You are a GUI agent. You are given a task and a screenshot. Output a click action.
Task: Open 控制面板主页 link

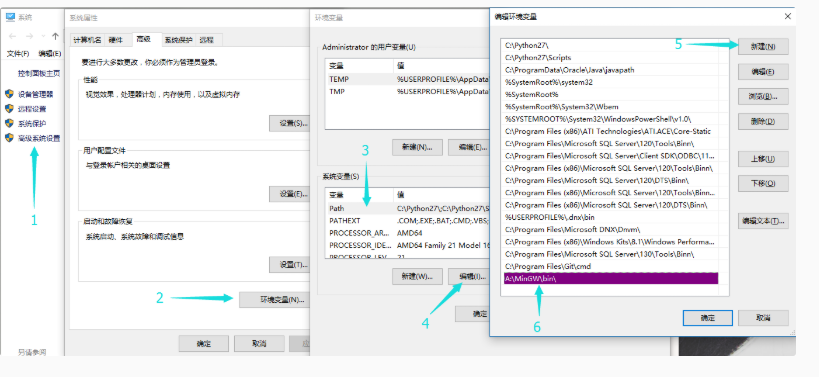39,74
